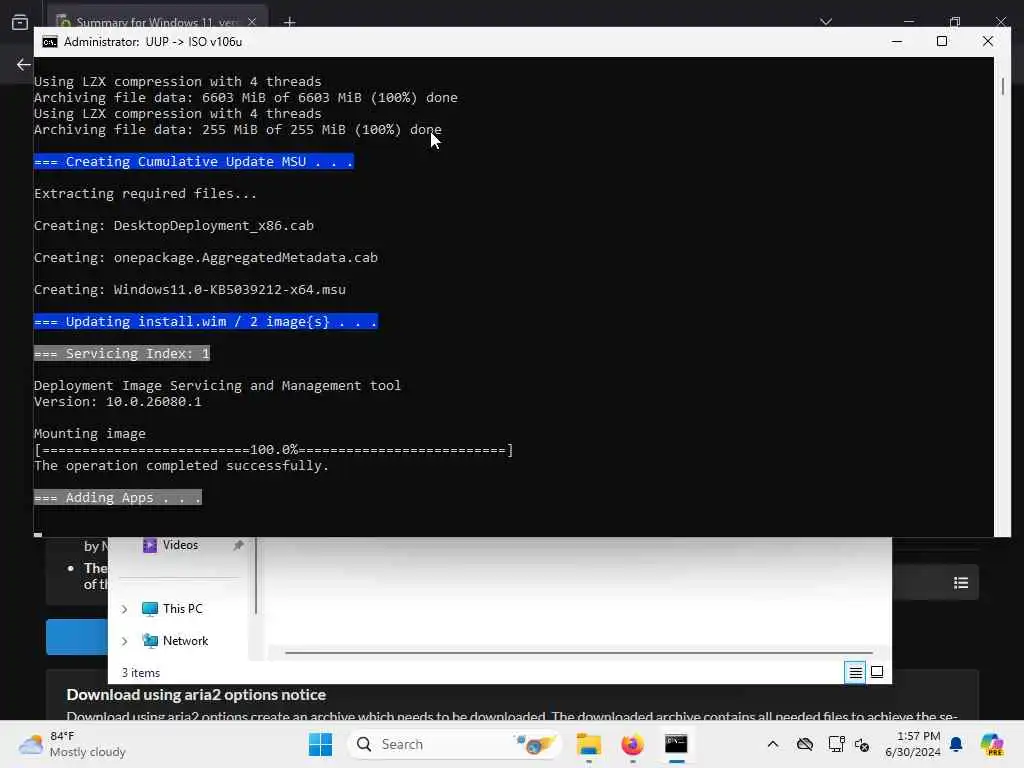Open the weather widget showing 84°F

[72, 744]
